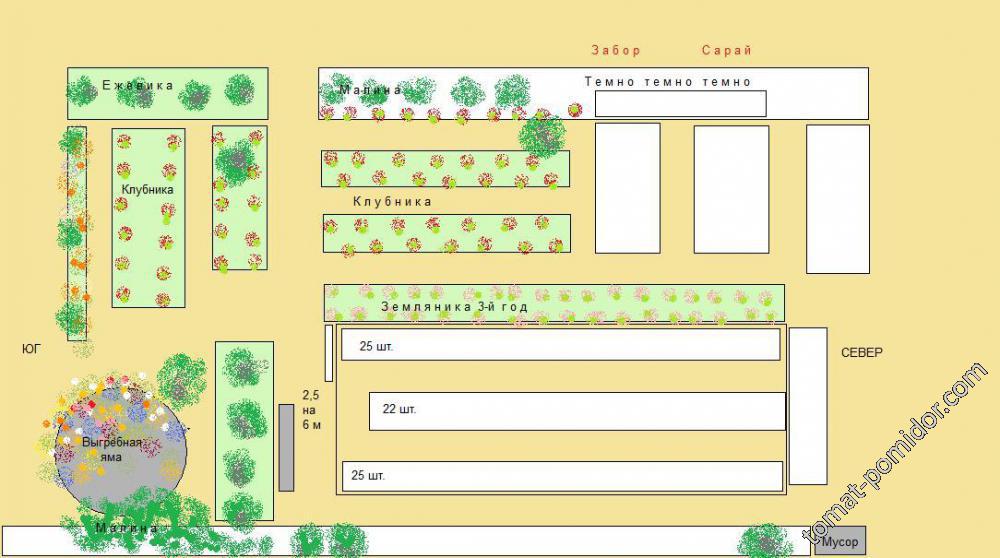Click grey bar left of '2,5 на 6 м'
1000x558 pixels.
point(286,448)
